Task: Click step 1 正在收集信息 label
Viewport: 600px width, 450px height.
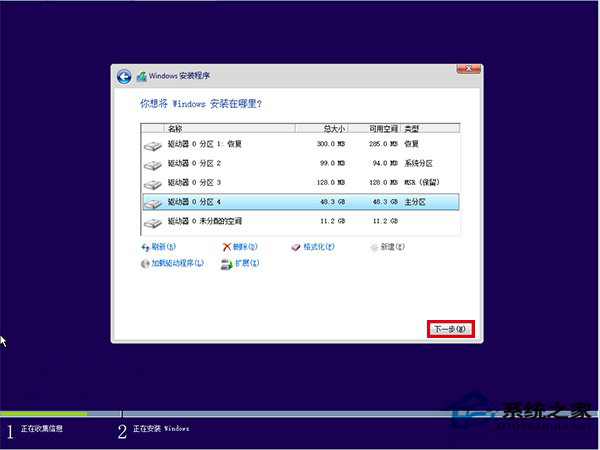Action: 42,429
